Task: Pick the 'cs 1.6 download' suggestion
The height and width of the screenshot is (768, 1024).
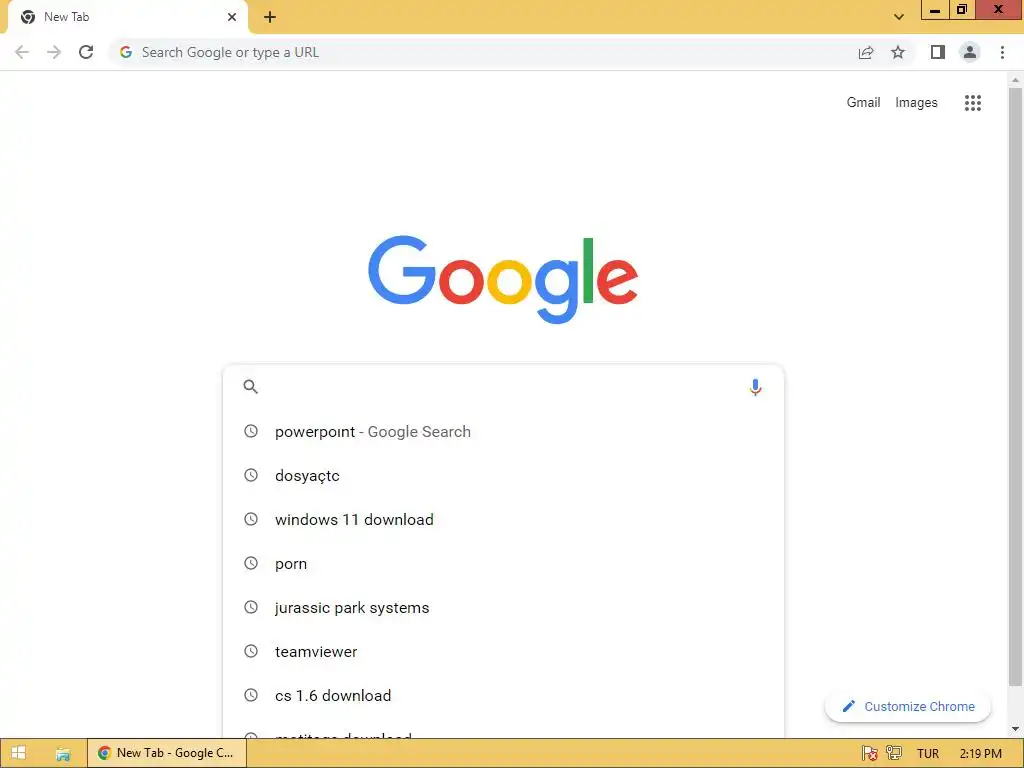Action: (503, 696)
